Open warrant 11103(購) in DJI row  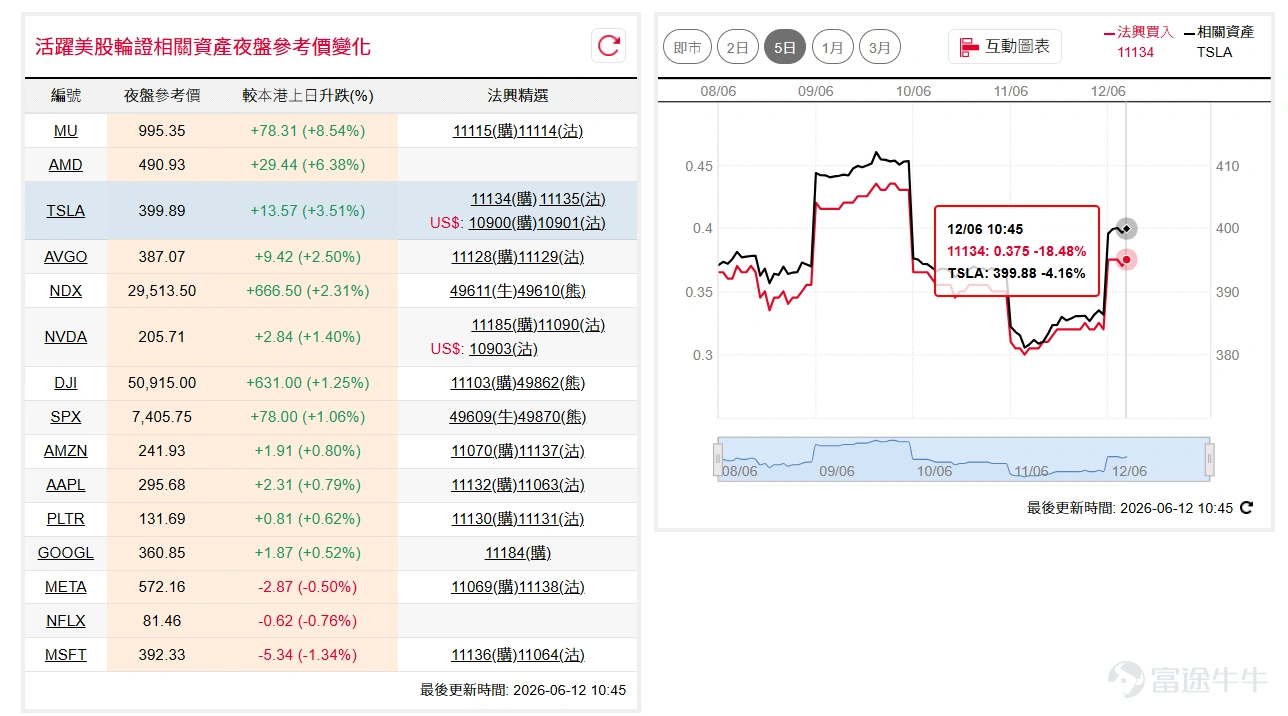(x=484, y=383)
